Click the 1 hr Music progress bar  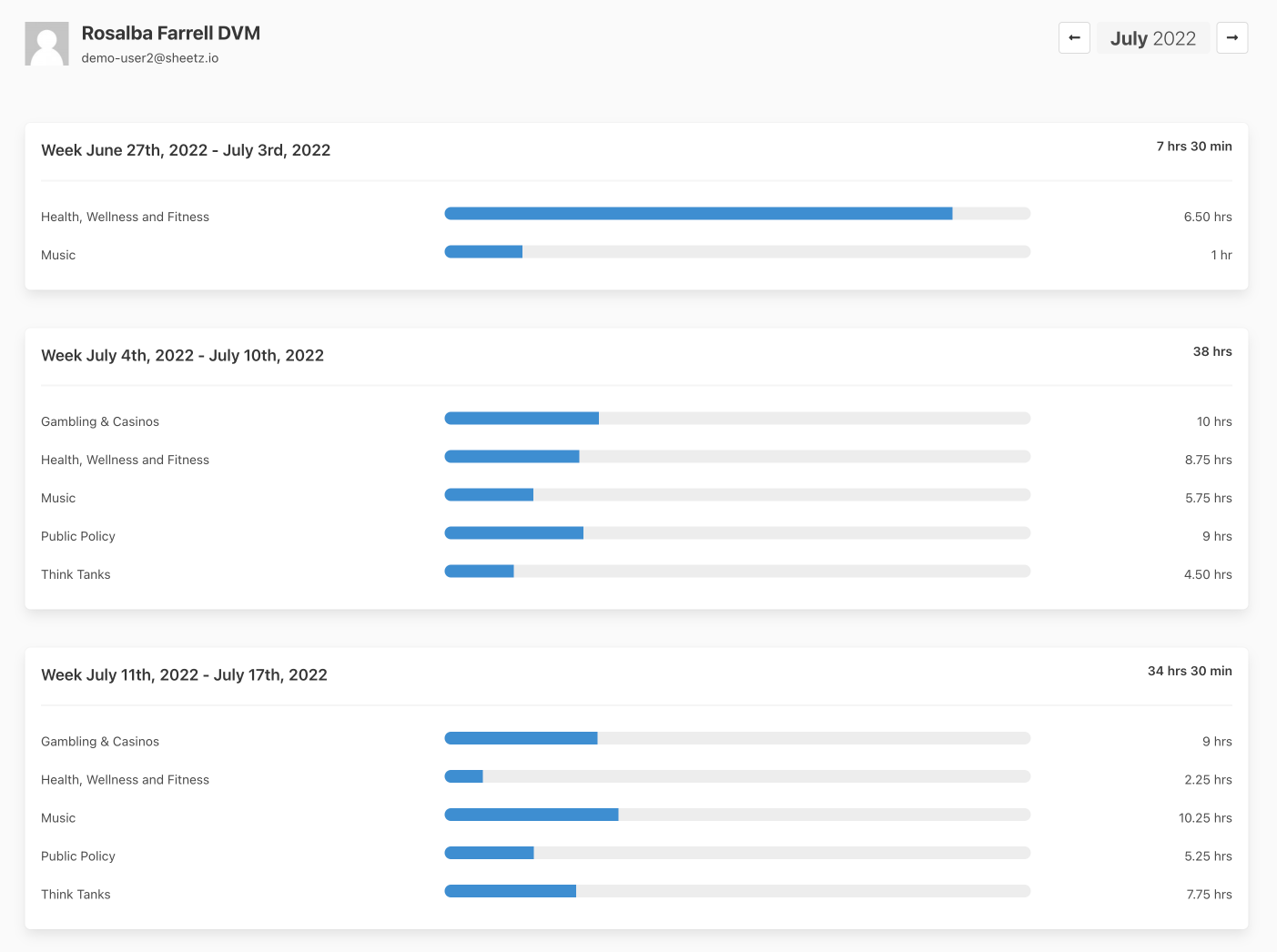pyautogui.click(x=736, y=252)
